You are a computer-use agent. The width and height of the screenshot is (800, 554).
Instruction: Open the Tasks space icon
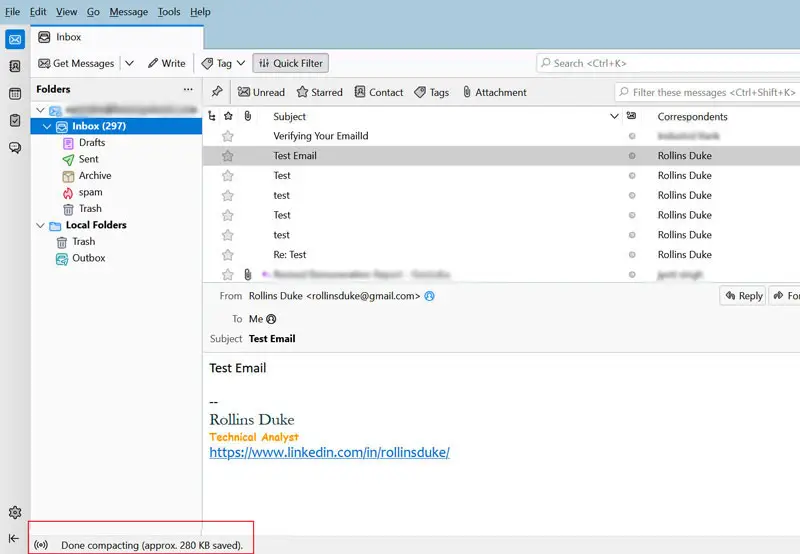(x=15, y=121)
